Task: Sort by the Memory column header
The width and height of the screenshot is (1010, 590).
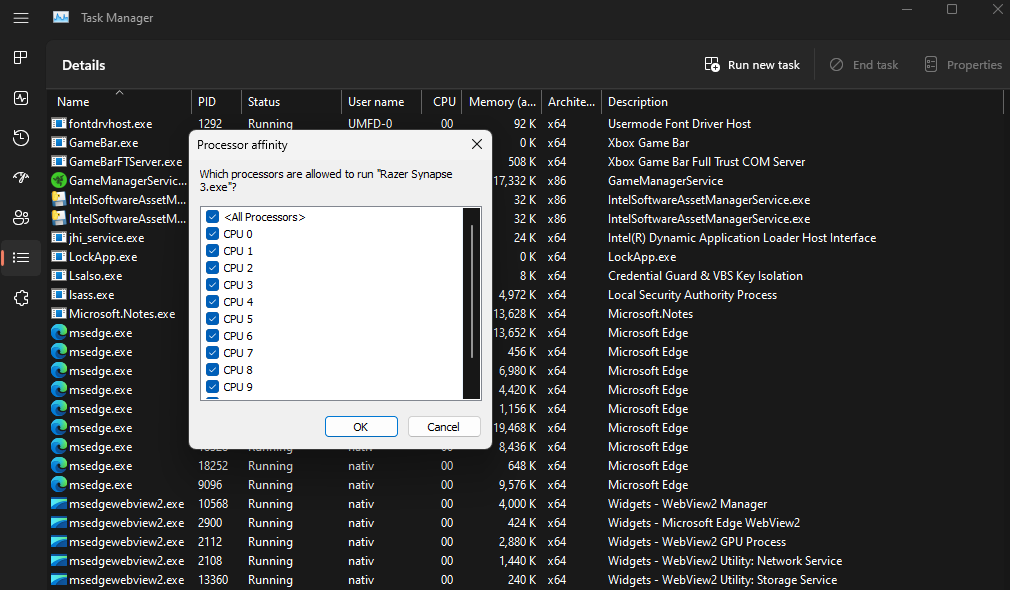Action: tap(502, 102)
